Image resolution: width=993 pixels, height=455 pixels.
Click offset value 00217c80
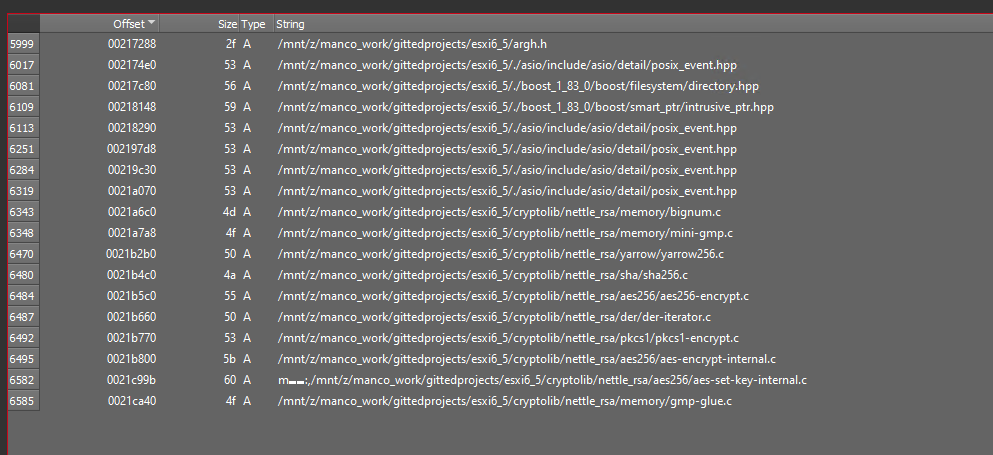tap(132, 86)
